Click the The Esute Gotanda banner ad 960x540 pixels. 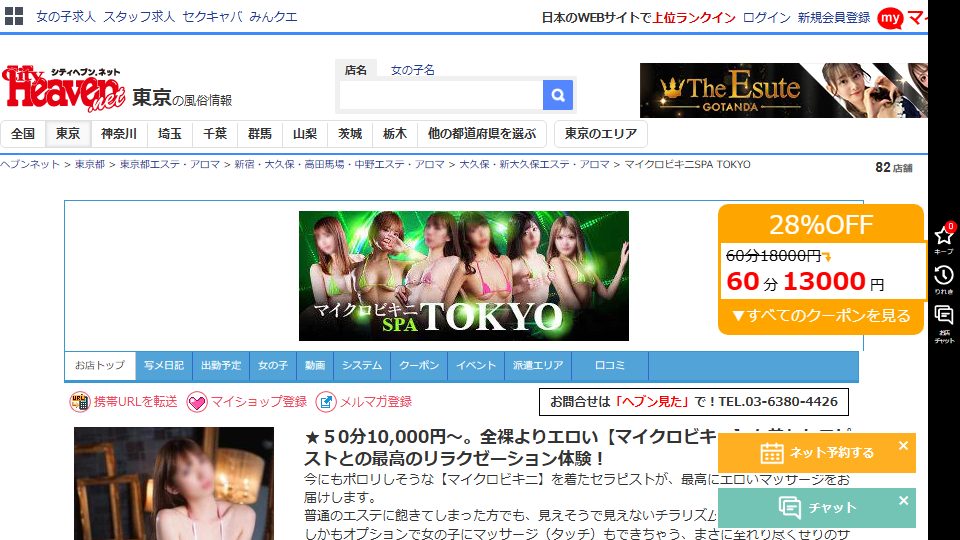point(784,90)
